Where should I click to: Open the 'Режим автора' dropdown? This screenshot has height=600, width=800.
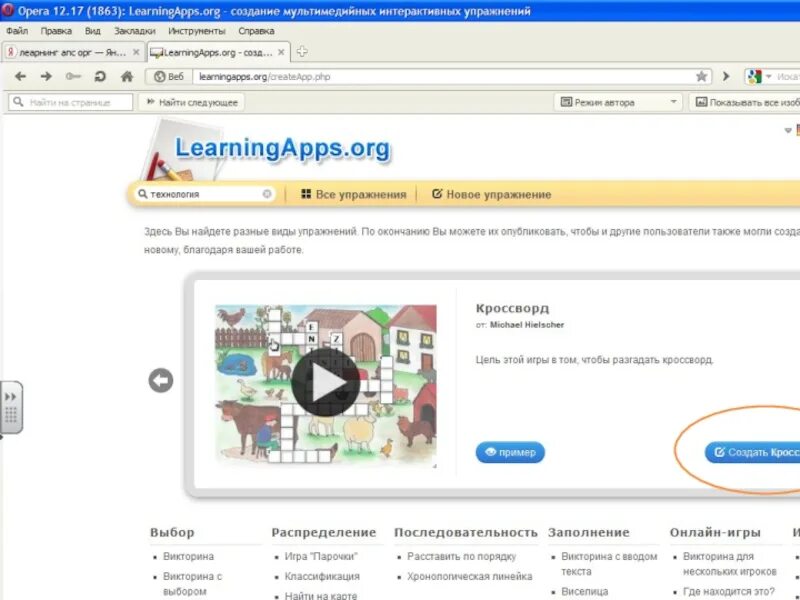pyautogui.click(x=619, y=102)
